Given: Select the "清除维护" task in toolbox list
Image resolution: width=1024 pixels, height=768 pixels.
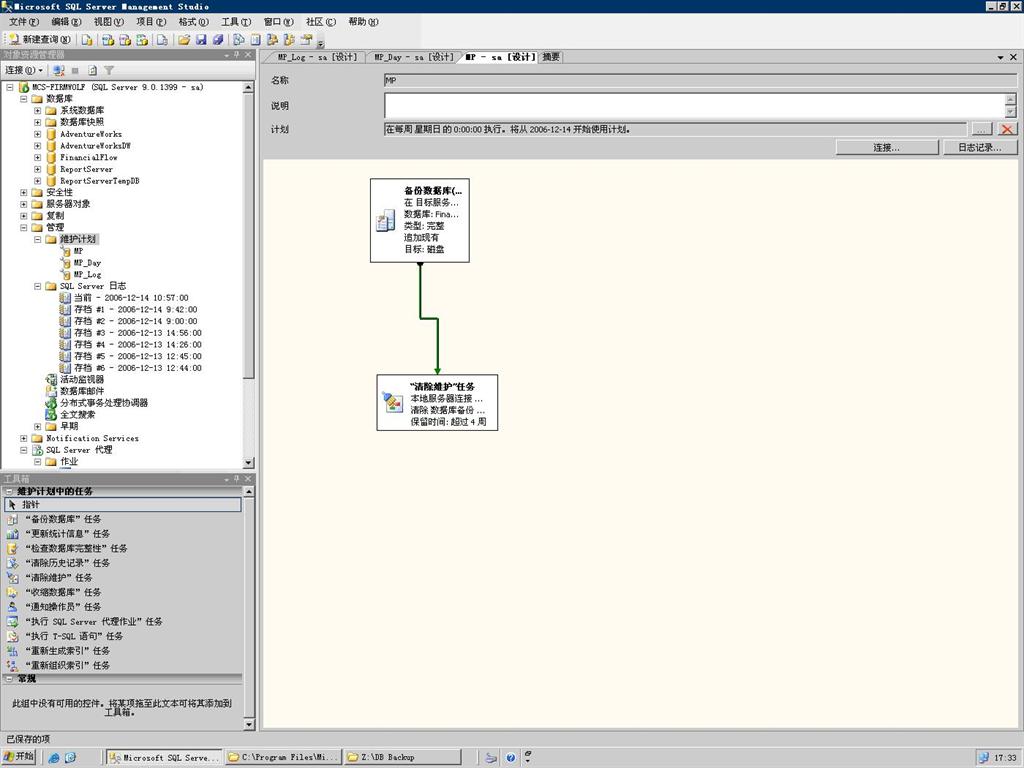Looking at the screenshot, I should click(59, 577).
